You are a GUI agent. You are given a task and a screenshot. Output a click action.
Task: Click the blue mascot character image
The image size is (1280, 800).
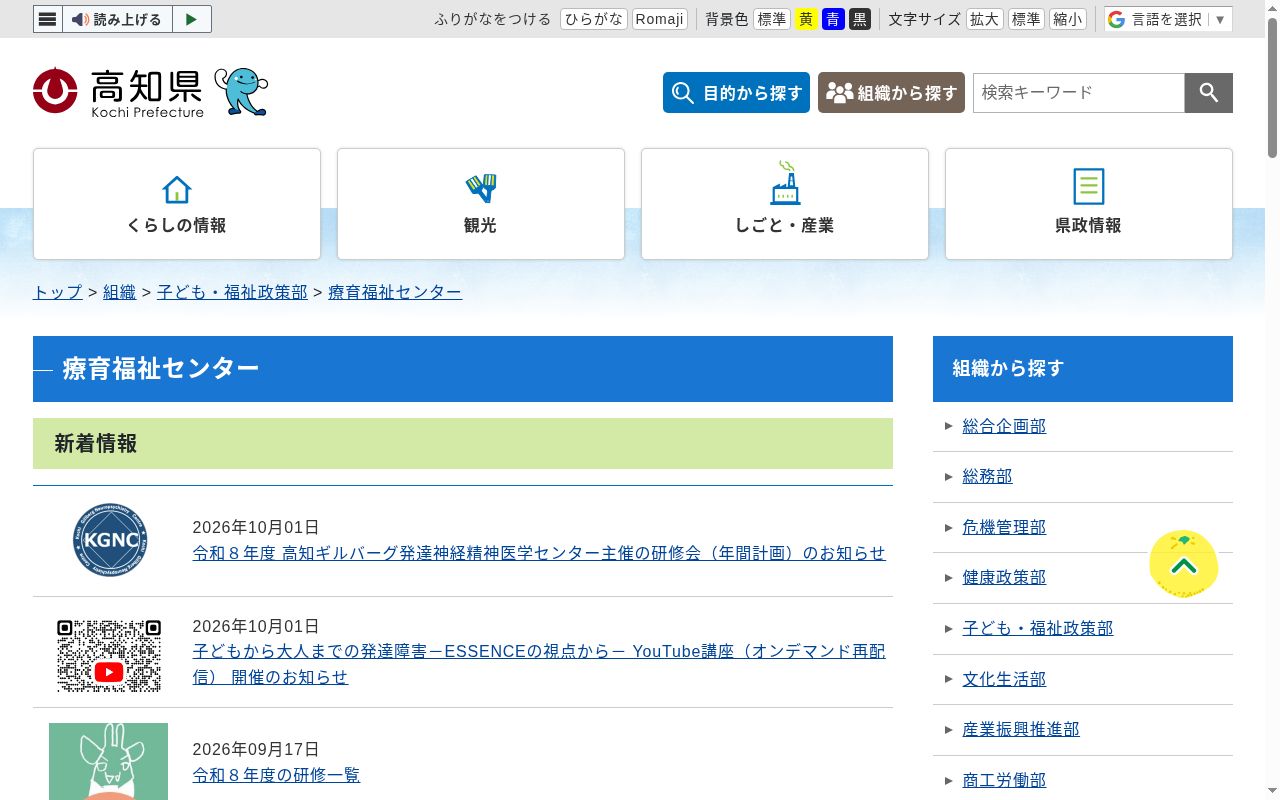tap(242, 92)
